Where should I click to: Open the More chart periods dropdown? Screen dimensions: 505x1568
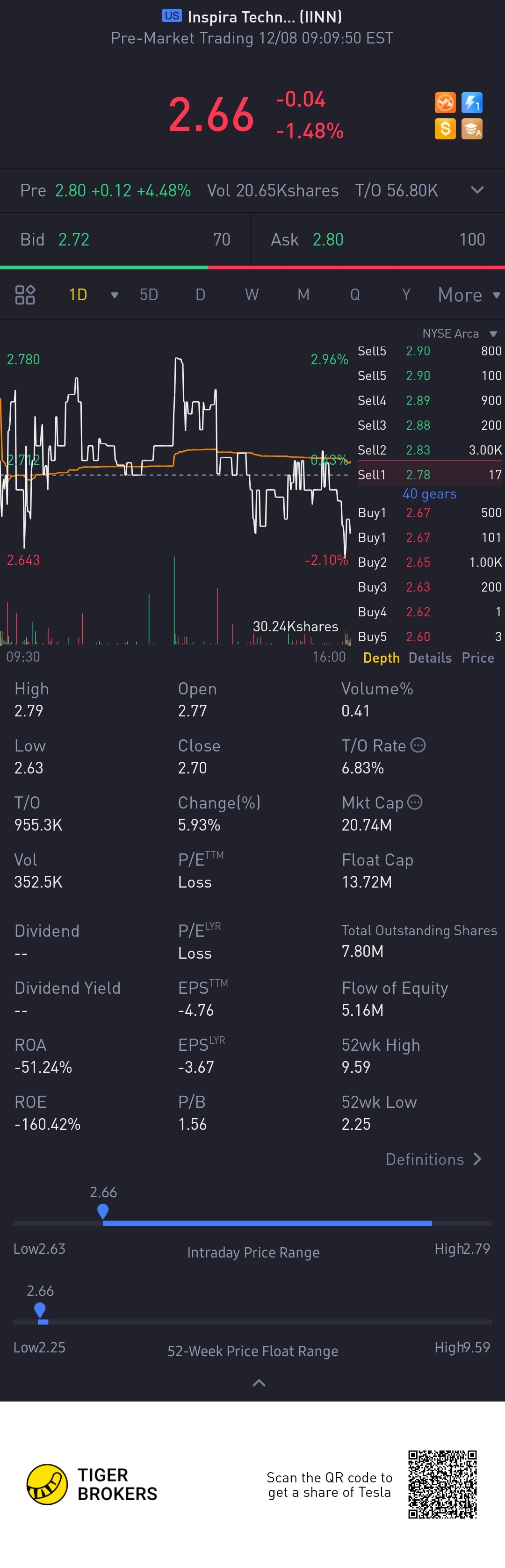[469, 295]
